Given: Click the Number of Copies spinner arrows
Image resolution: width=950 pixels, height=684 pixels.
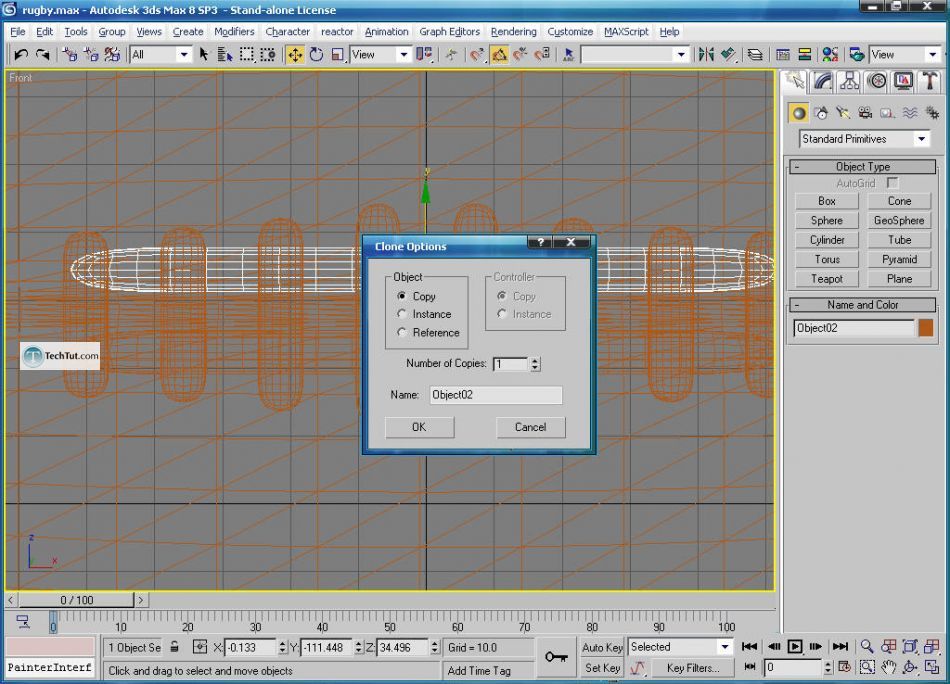Looking at the screenshot, I should (x=534, y=364).
